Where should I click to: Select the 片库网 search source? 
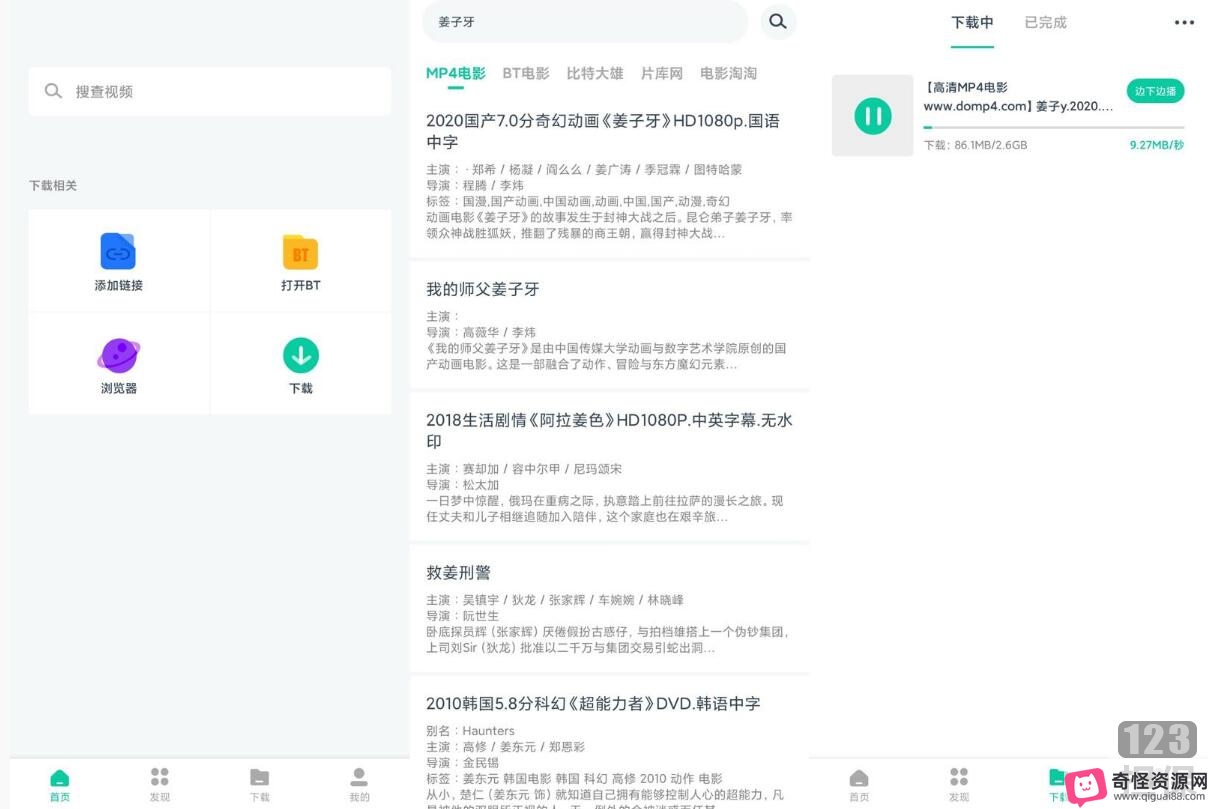(x=659, y=73)
